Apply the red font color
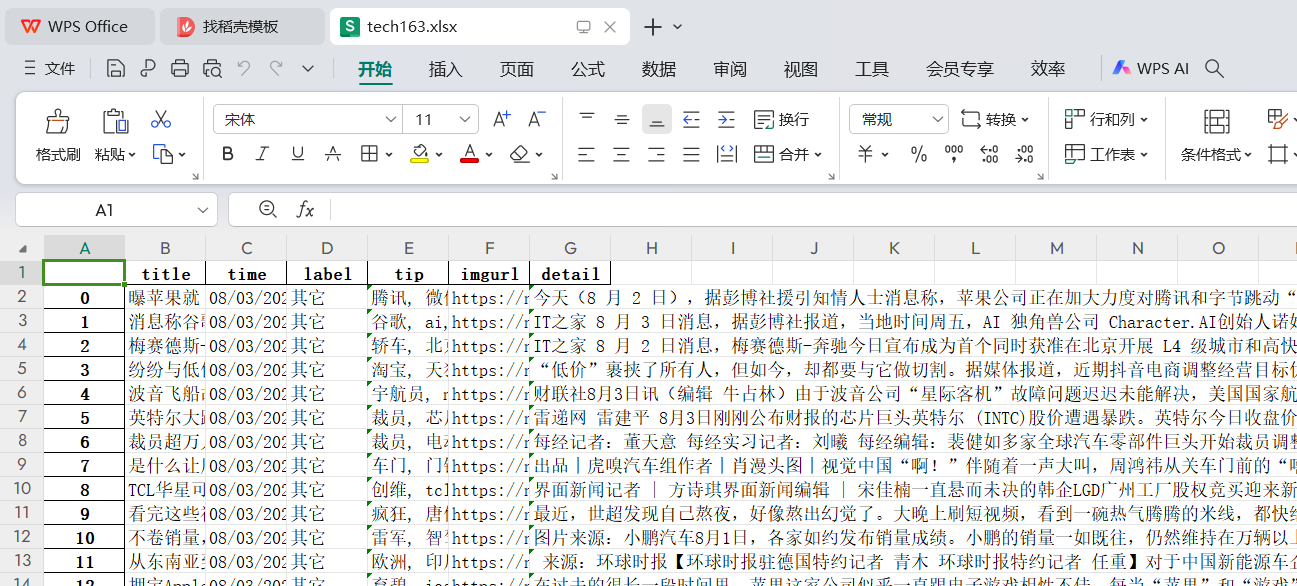Screen dimensions: 1297x586 pyautogui.click(x=470, y=154)
